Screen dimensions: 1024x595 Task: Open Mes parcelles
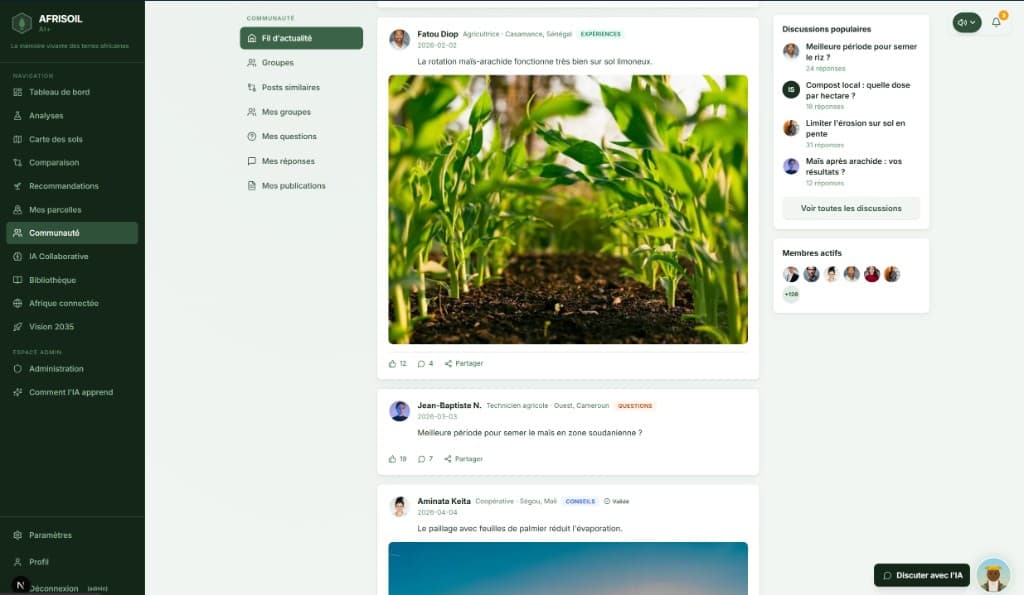pos(72,210)
